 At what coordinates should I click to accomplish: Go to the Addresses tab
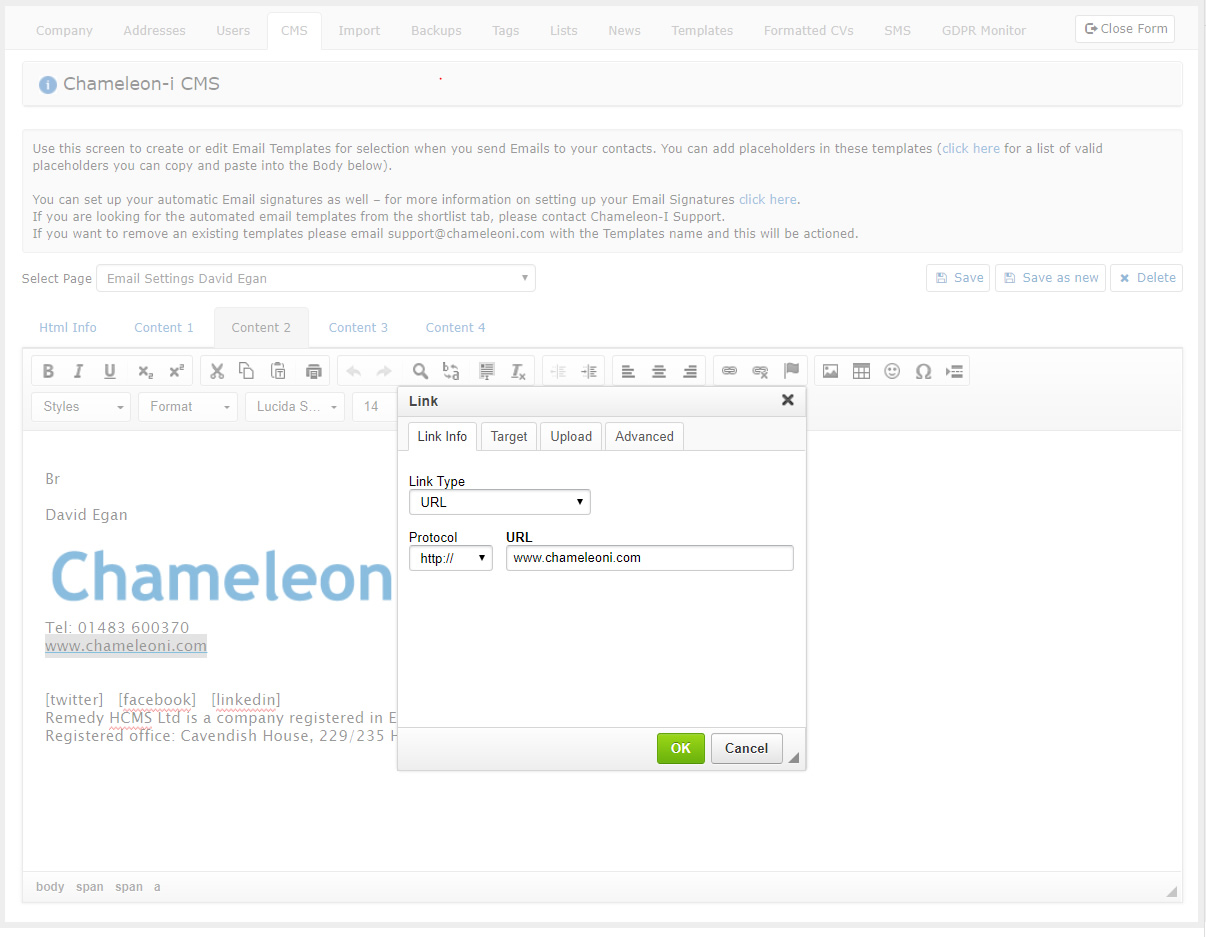click(154, 30)
